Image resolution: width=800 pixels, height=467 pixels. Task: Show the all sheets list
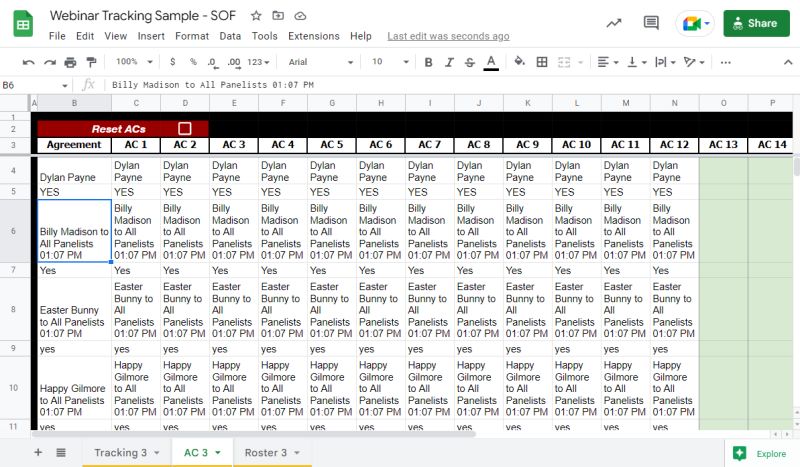coord(61,452)
